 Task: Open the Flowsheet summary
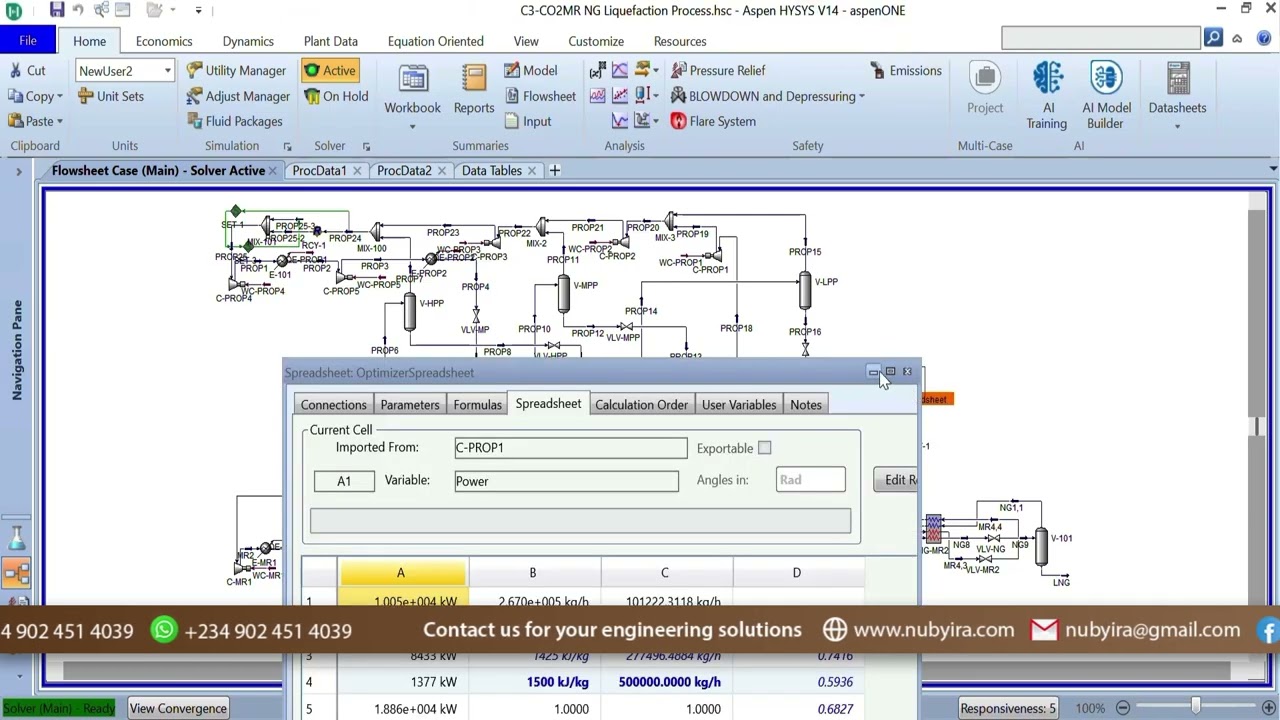(539, 96)
